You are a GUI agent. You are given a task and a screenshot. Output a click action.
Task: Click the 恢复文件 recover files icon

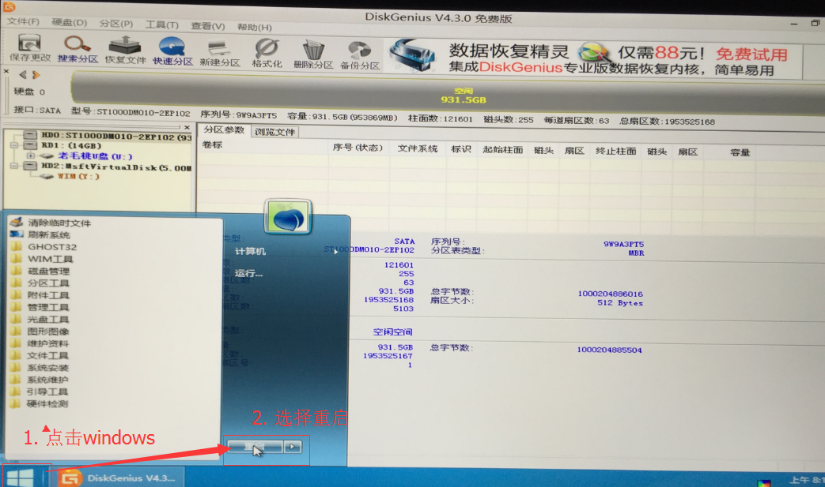[125, 49]
